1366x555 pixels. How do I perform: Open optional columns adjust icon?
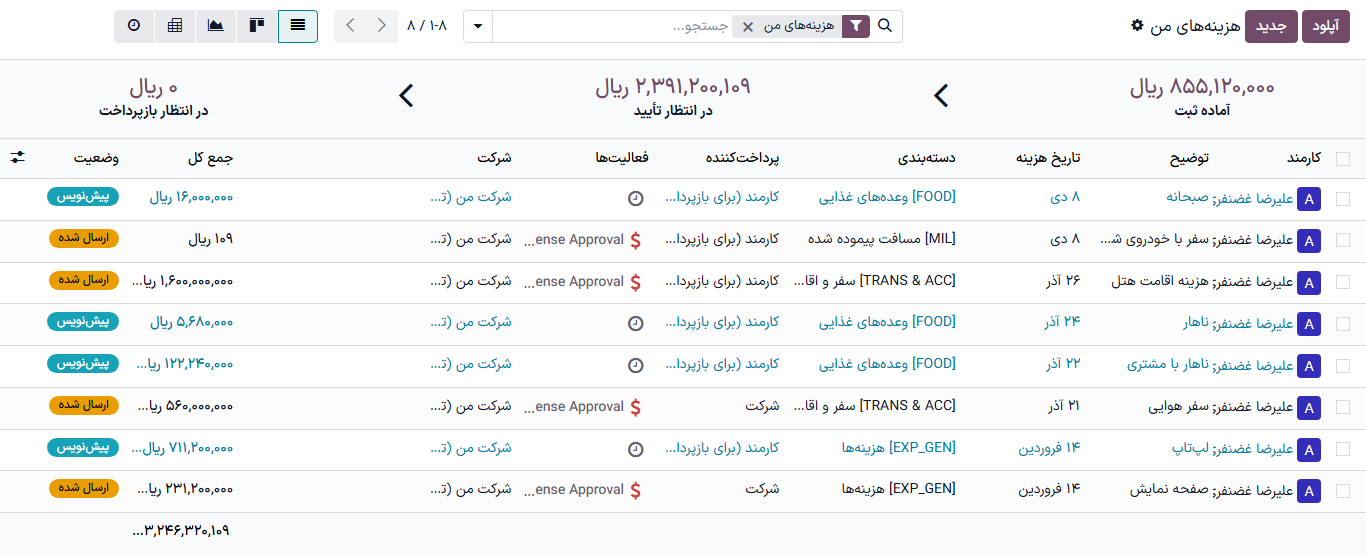pyautogui.click(x=18, y=158)
